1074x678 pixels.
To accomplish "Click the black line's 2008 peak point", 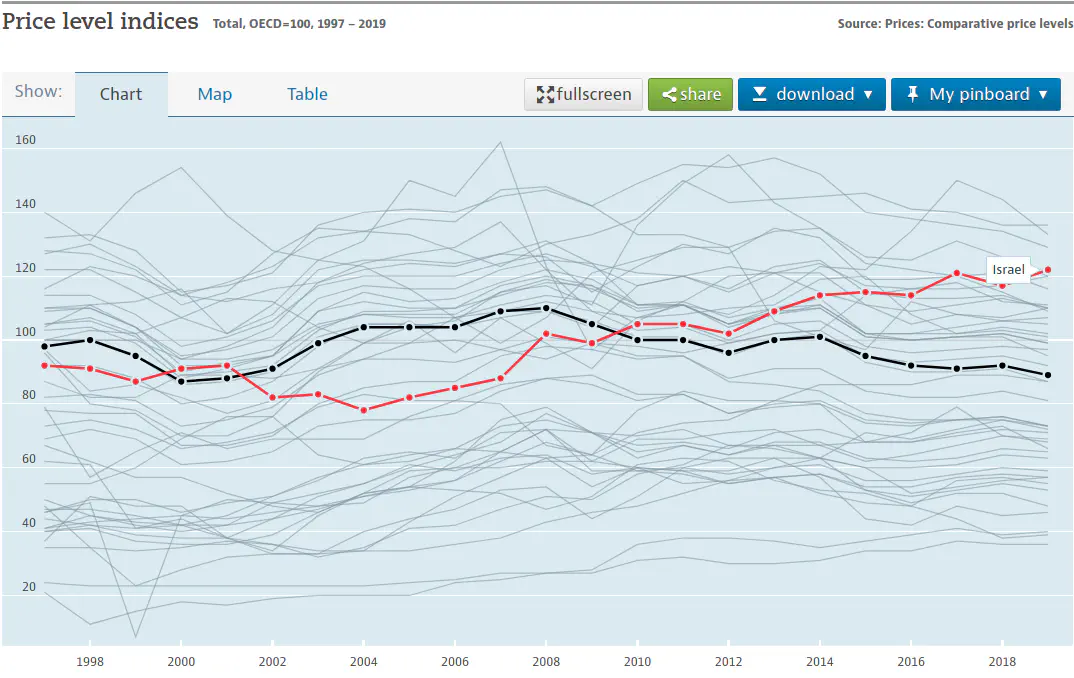I will point(545,308).
